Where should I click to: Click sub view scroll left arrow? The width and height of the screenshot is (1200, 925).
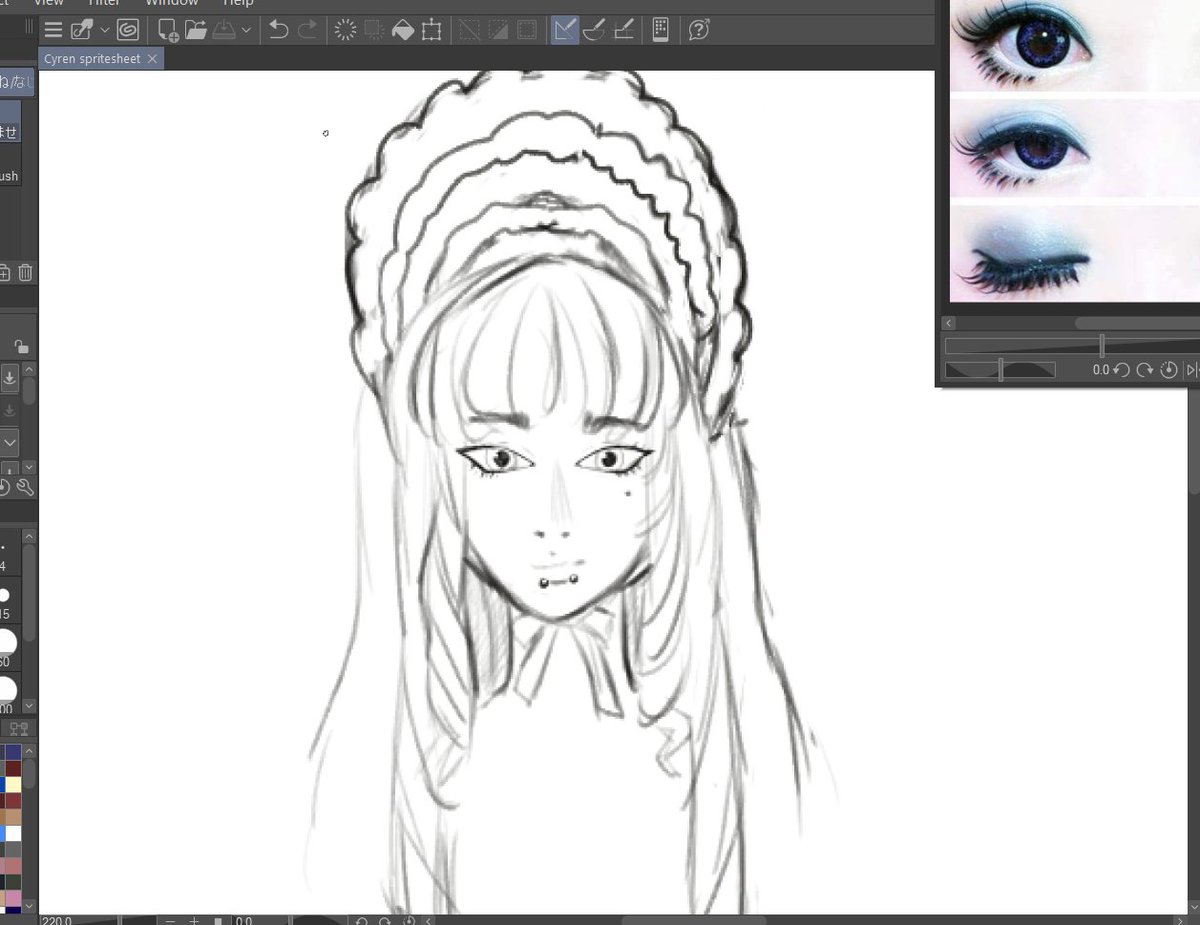[x=949, y=323]
